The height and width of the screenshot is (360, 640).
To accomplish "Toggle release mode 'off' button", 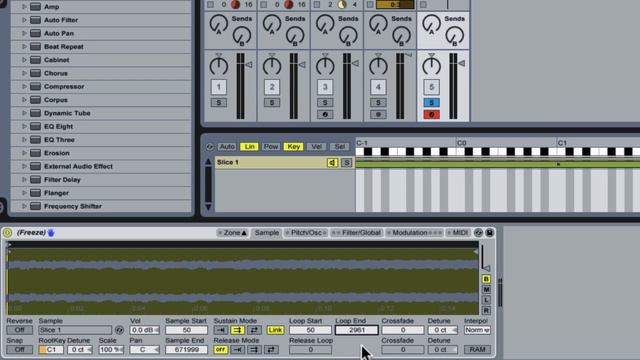I will pos(220,349).
